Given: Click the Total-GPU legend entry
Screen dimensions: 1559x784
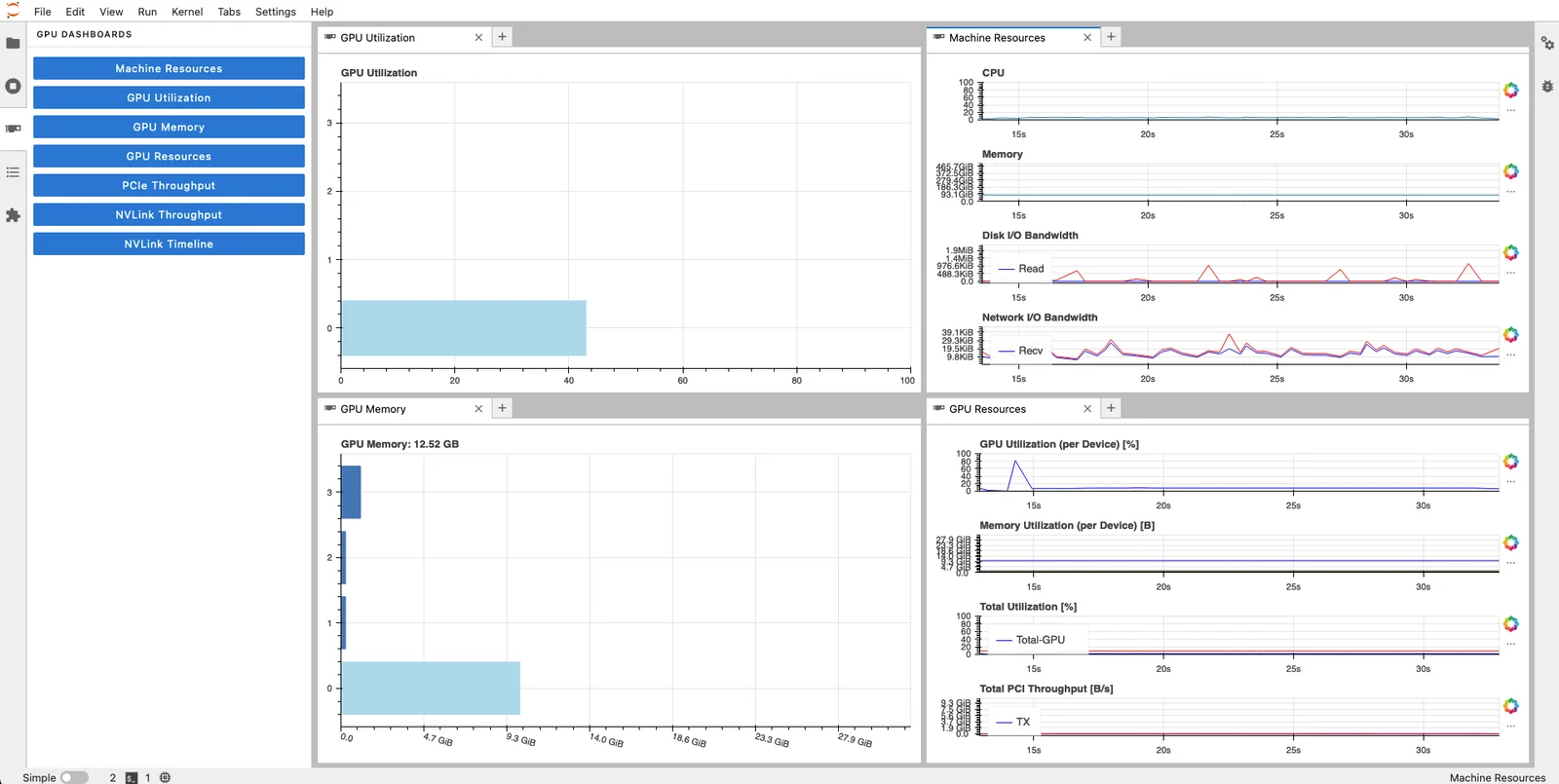Looking at the screenshot, I should pos(1031,640).
